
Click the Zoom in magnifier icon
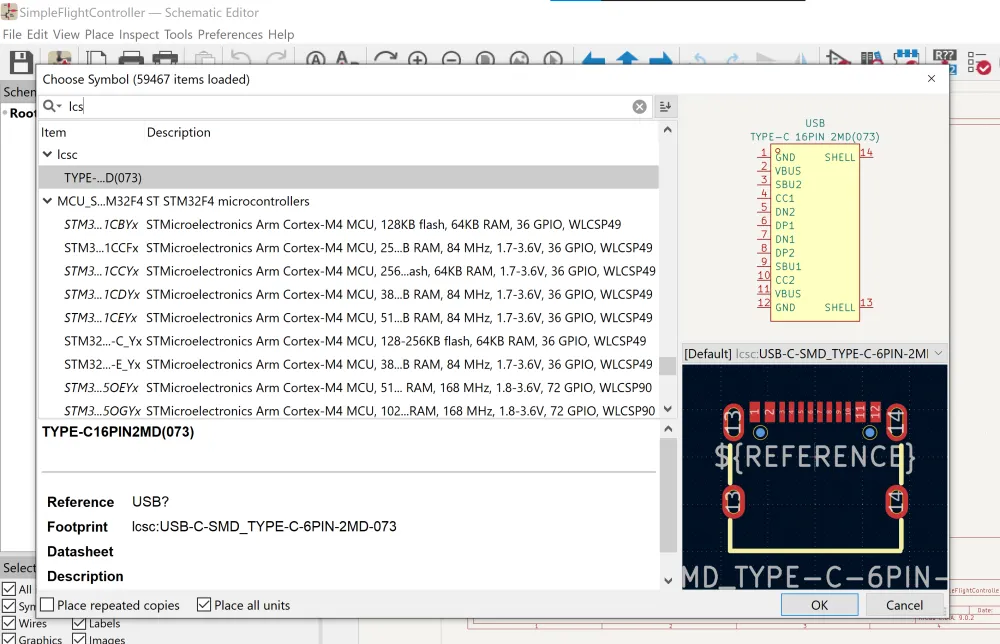coord(417,61)
